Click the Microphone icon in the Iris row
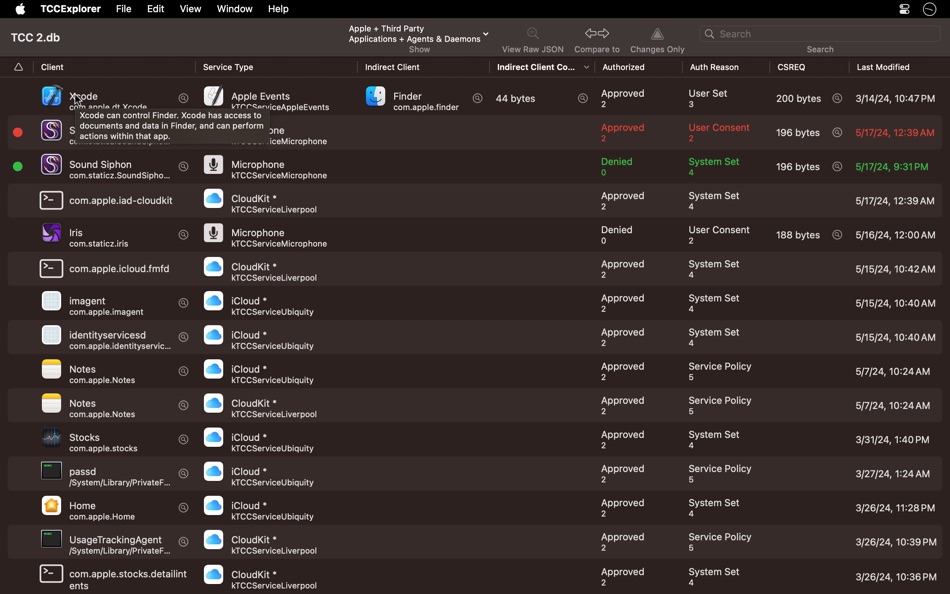 213,233
